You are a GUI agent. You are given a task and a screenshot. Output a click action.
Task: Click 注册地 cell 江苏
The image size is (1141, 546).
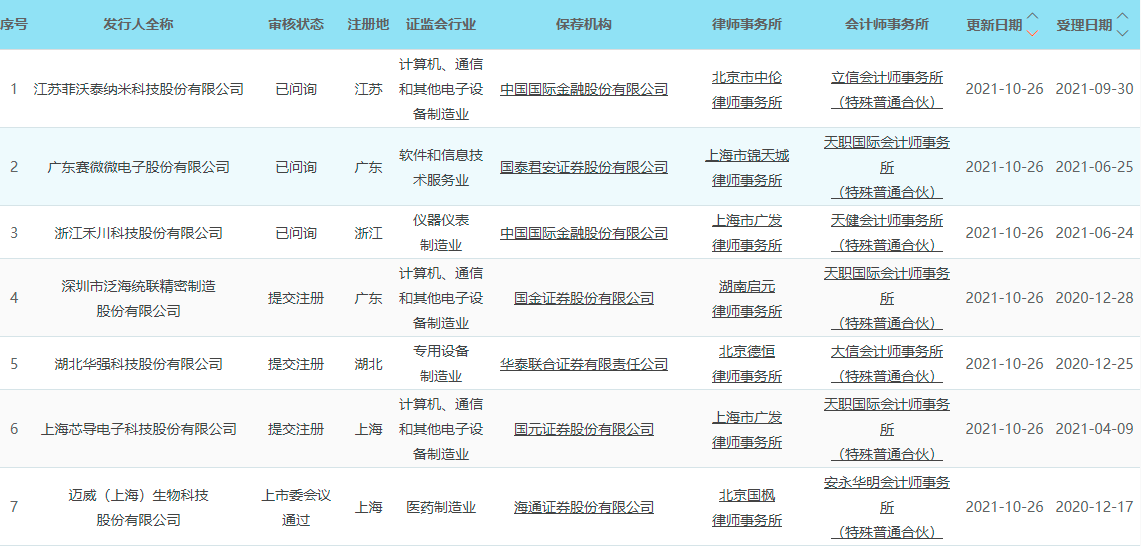pyautogui.click(x=368, y=90)
